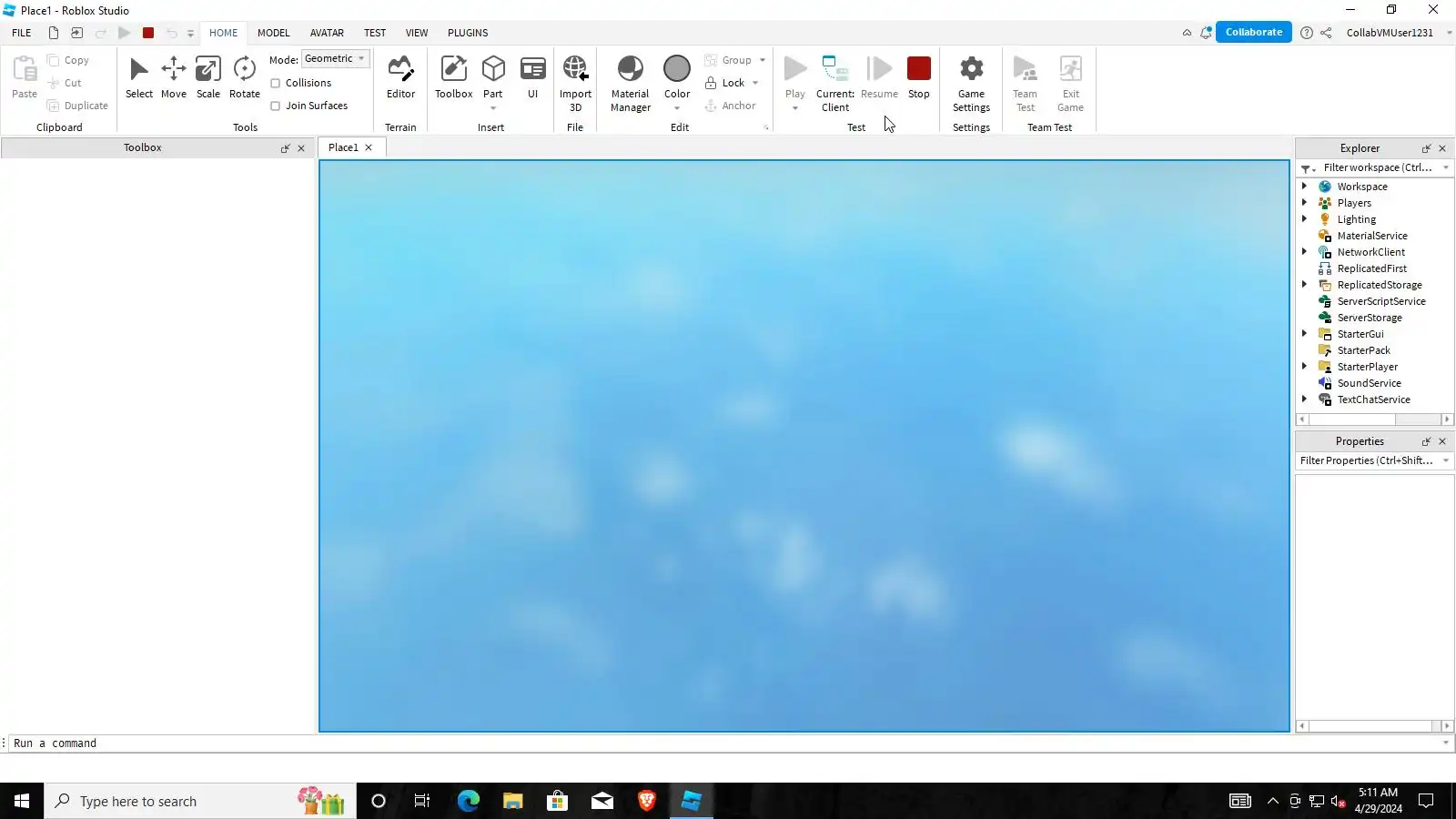
Task: Expand the Lighting tree node
Action: point(1304,219)
